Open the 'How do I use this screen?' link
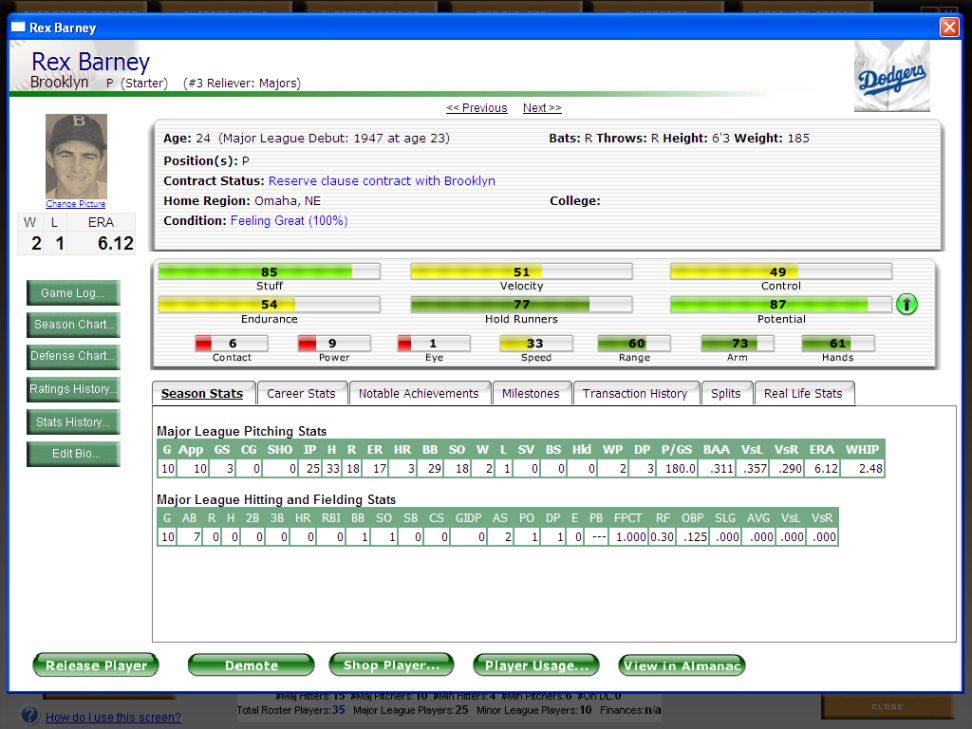The height and width of the screenshot is (729, 972). click(x=113, y=717)
